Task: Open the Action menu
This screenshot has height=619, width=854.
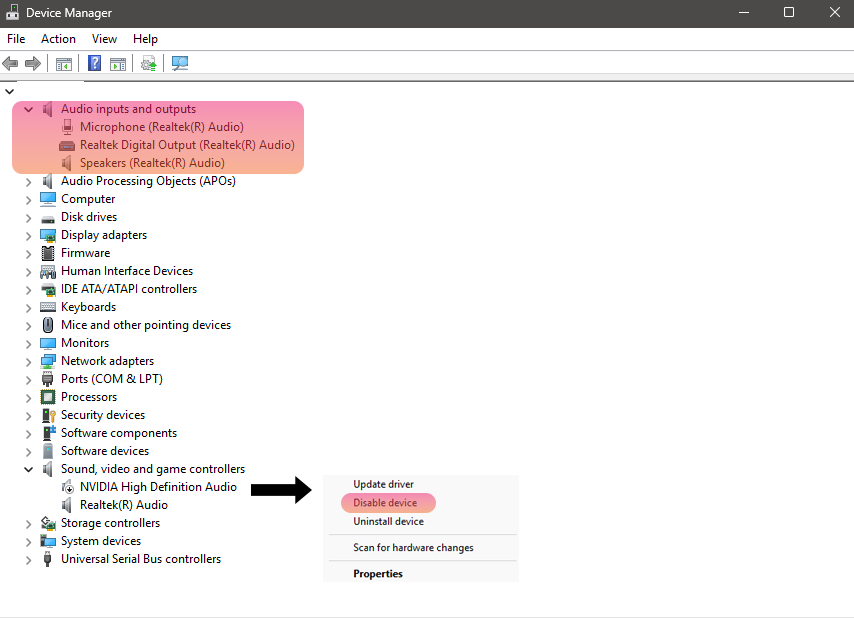Action: coord(58,39)
